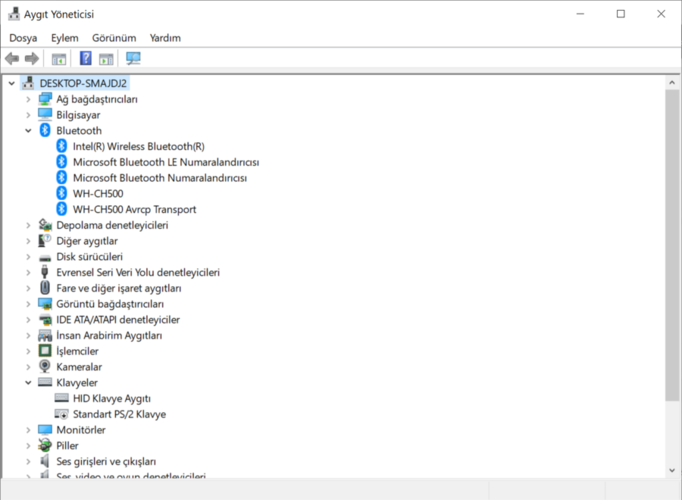Click the Diğer aygıtlar unknown device icon
The height and width of the screenshot is (500, 682).
tap(45, 240)
